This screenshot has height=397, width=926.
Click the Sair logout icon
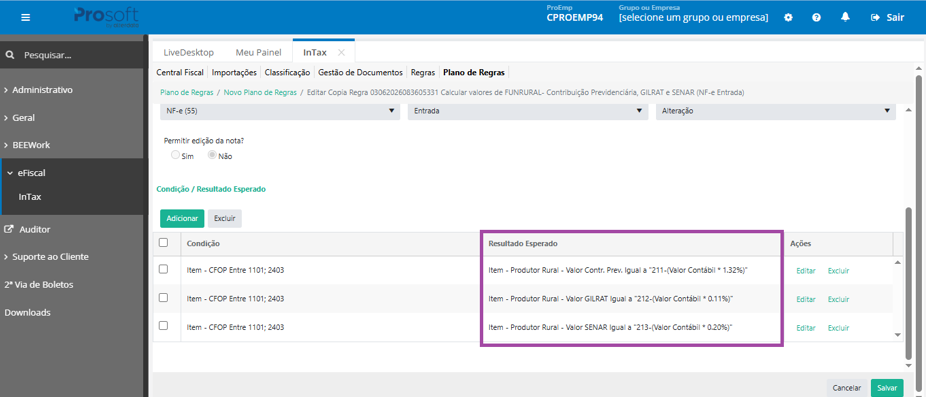point(875,18)
